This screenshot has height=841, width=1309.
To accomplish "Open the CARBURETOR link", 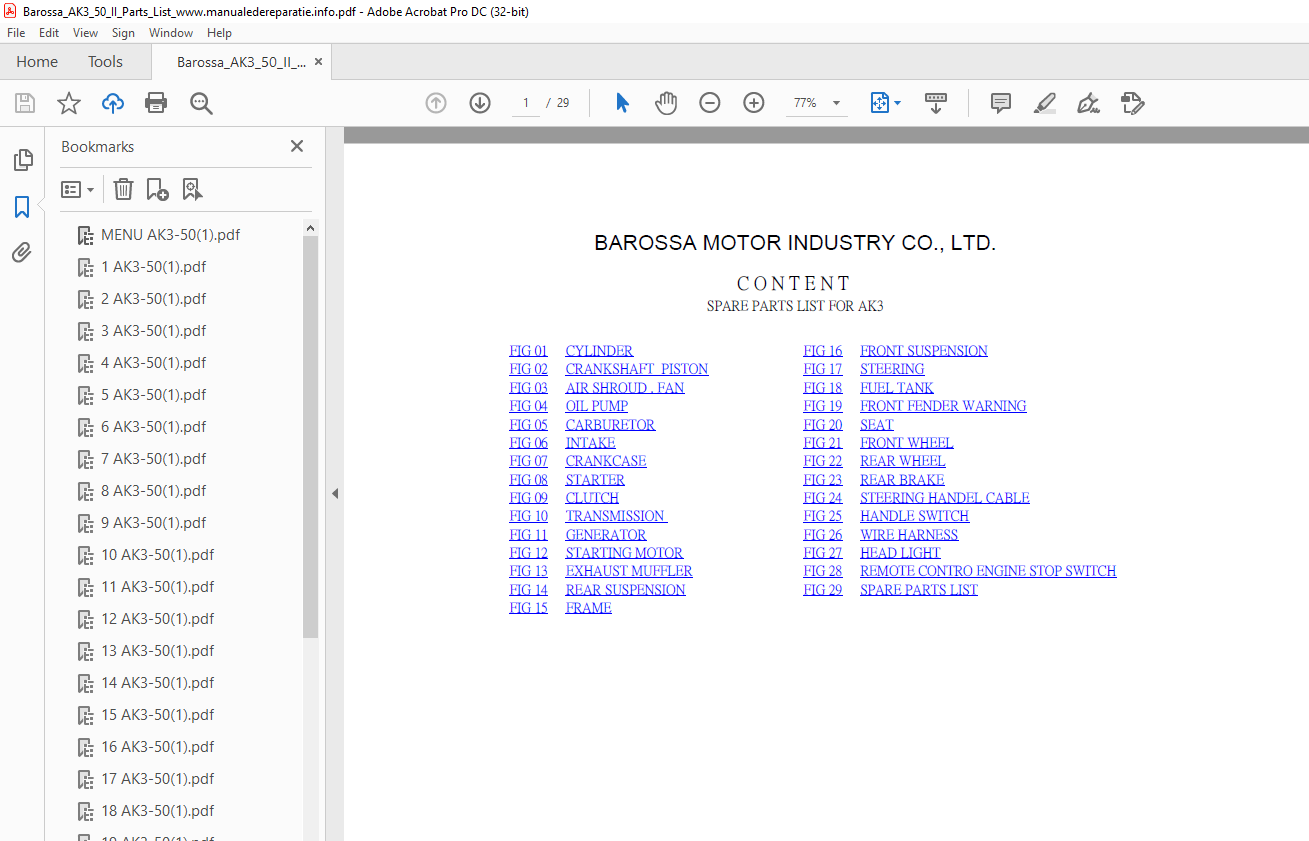I will click(610, 425).
